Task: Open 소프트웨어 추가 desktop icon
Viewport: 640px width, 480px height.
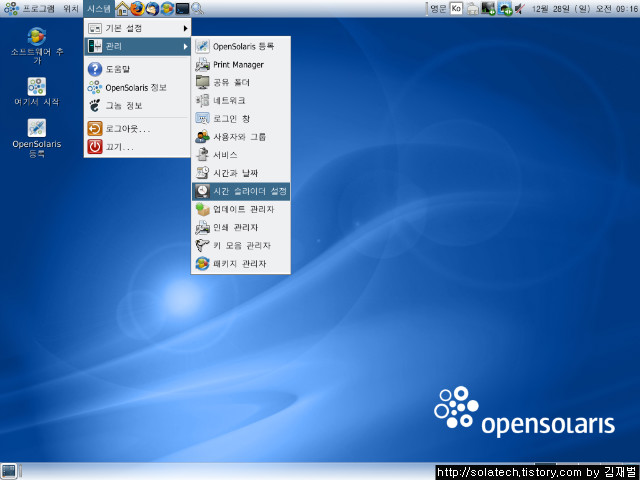Action: [37, 45]
